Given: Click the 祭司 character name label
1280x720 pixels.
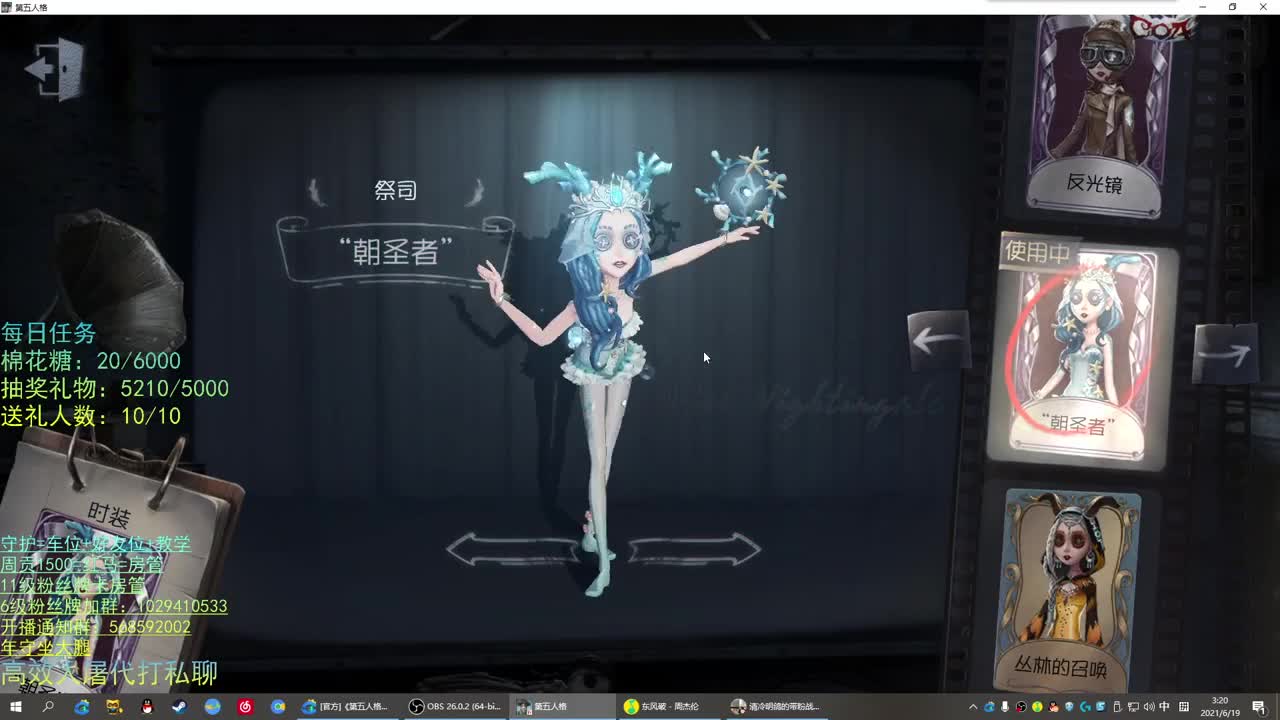Looking at the screenshot, I should click(396, 190).
